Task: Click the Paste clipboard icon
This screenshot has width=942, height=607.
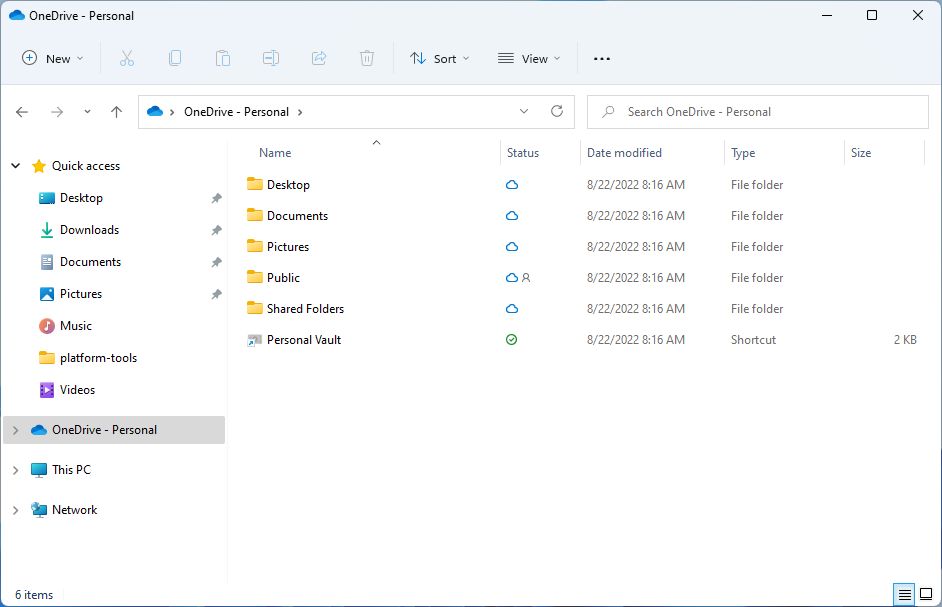Action: point(223,58)
